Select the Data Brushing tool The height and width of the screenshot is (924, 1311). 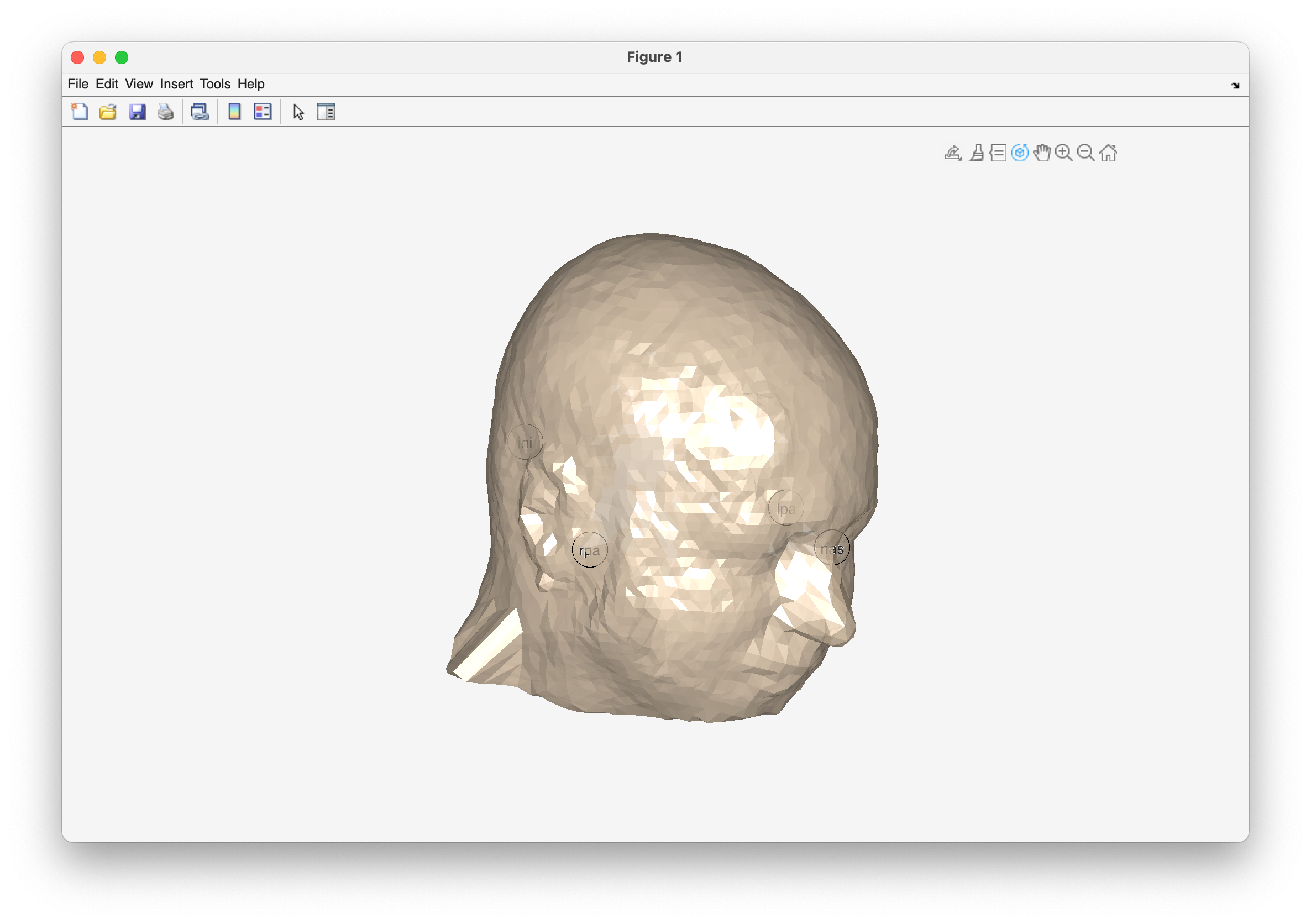(977, 153)
